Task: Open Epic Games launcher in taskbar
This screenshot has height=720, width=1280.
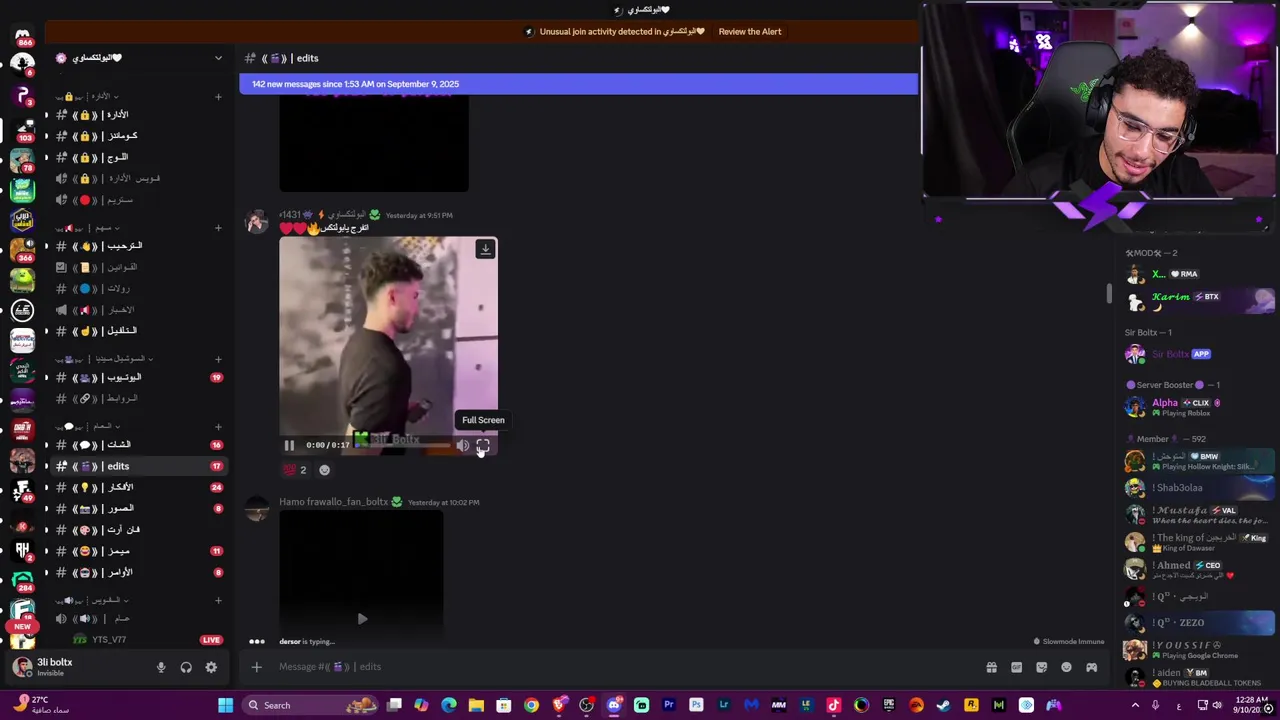Action: tap(888, 705)
